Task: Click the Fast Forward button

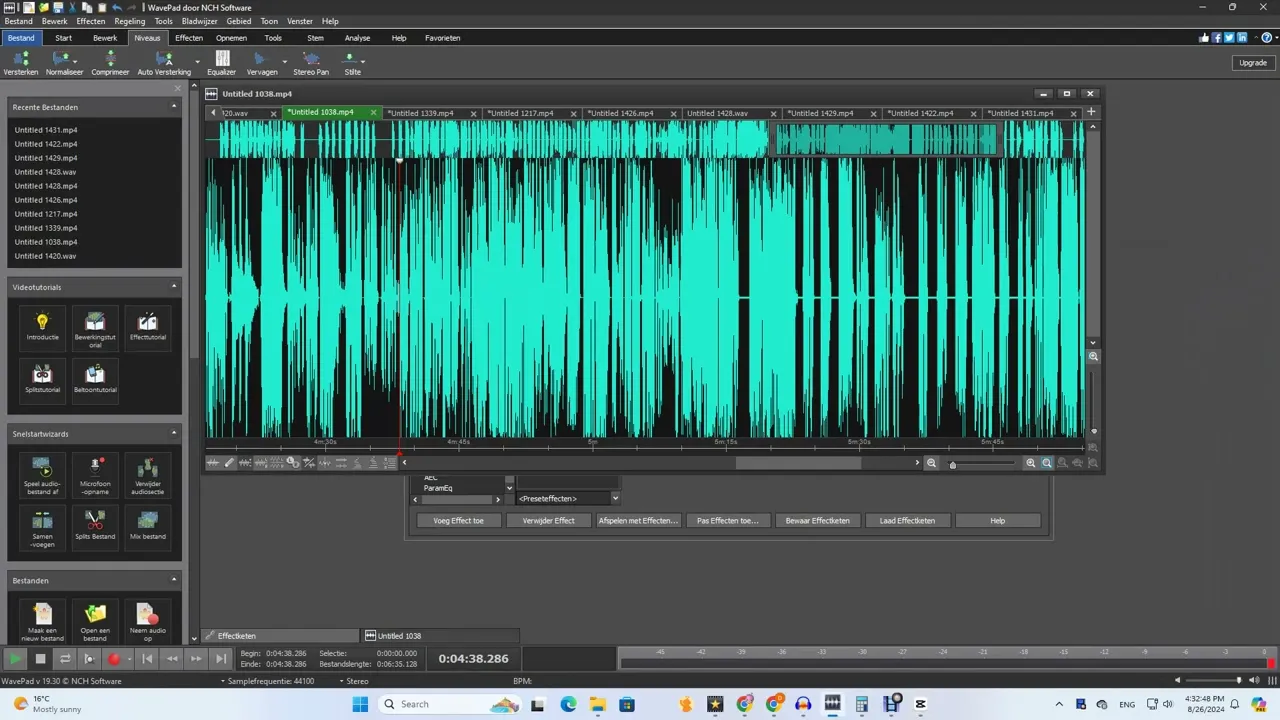Action: click(196, 659)
